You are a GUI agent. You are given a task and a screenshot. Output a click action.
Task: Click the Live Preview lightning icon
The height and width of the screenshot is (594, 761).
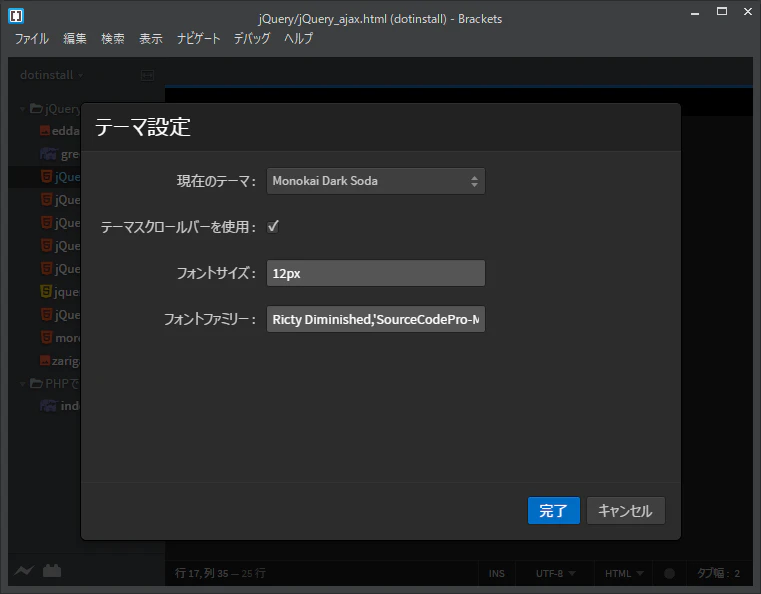click(24, 571)
